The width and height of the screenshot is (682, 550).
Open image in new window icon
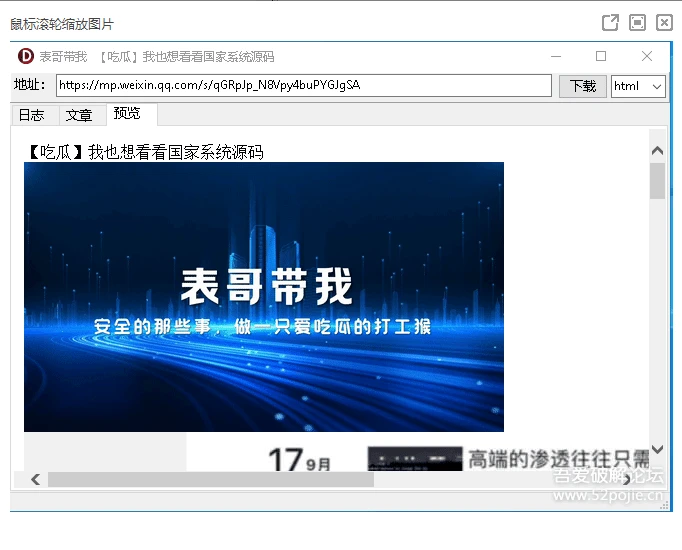[610, 23]
